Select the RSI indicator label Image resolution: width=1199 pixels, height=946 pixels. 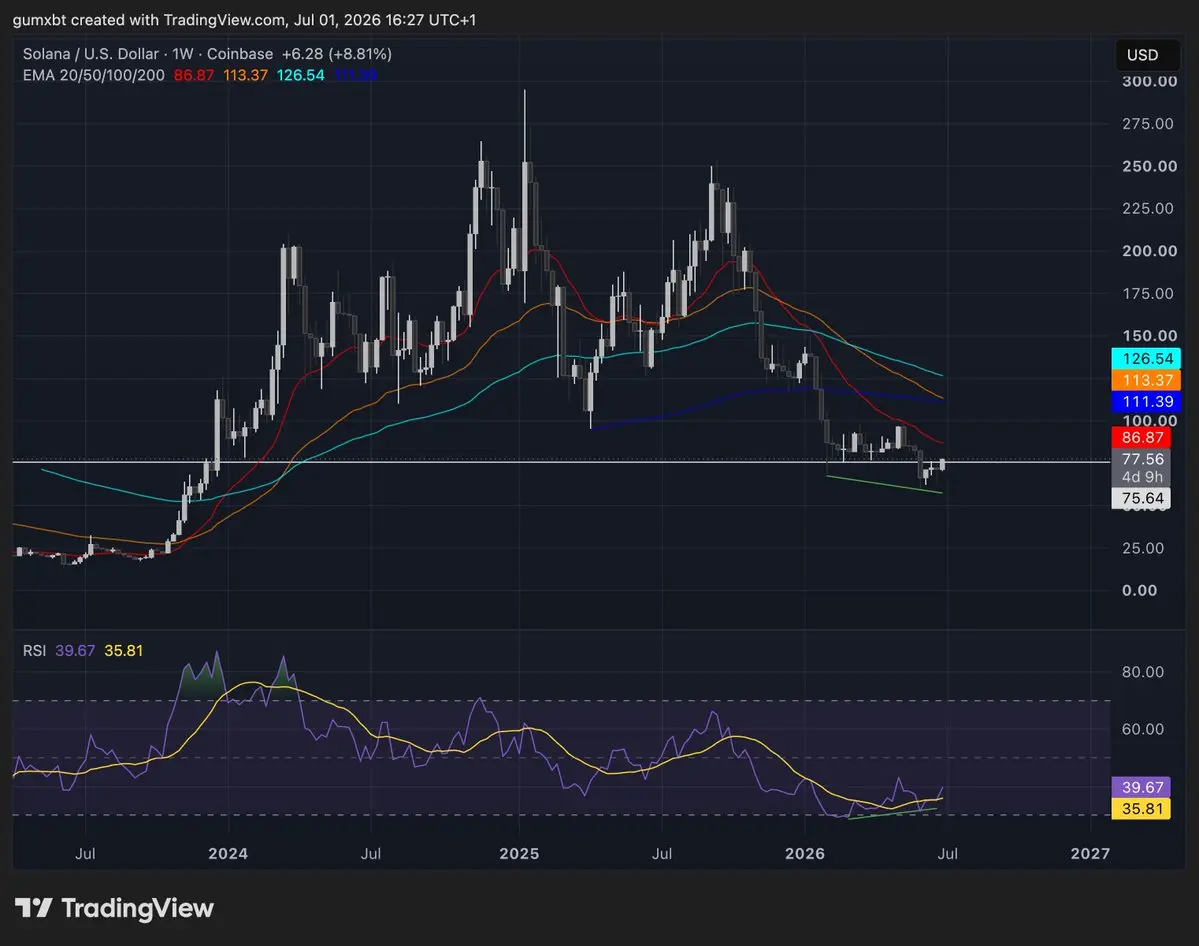[34, 650]
